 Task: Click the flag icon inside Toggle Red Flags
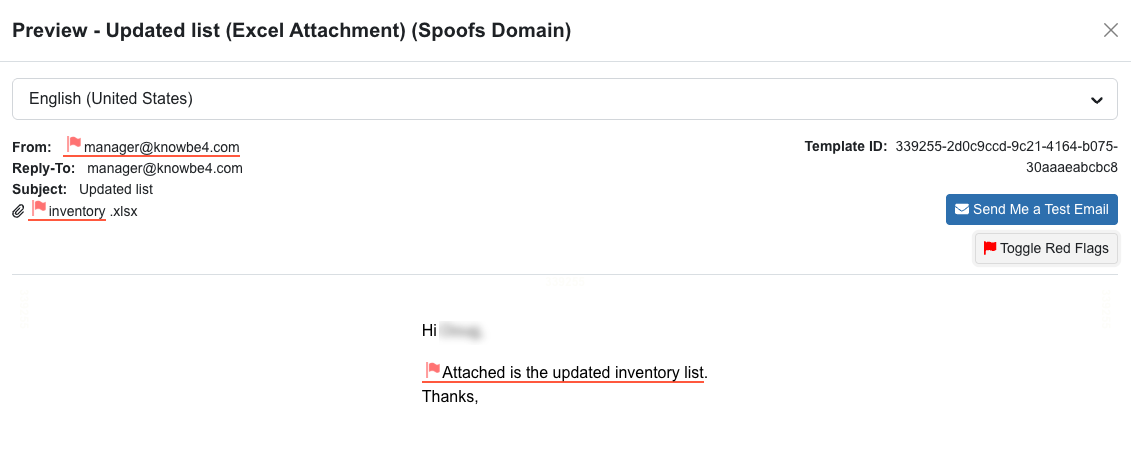pos(990,248)
